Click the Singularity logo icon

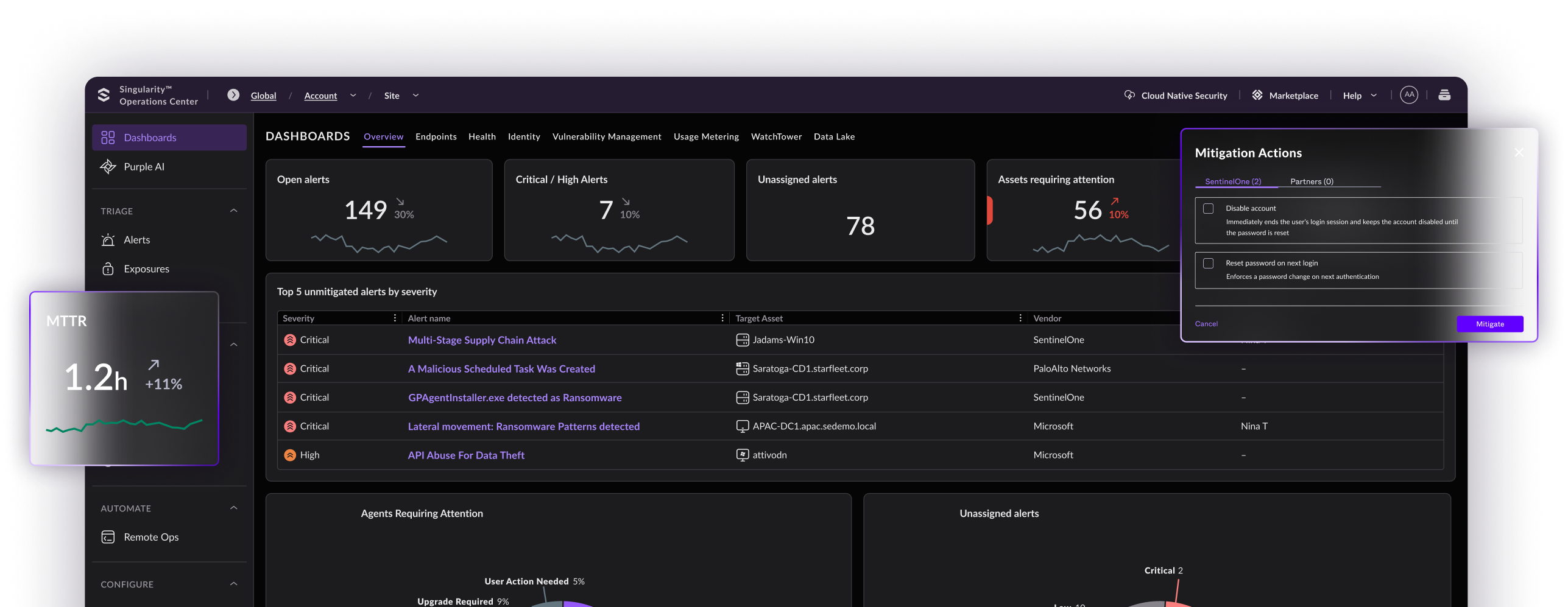pyautogui.click(x=104, y=95)
